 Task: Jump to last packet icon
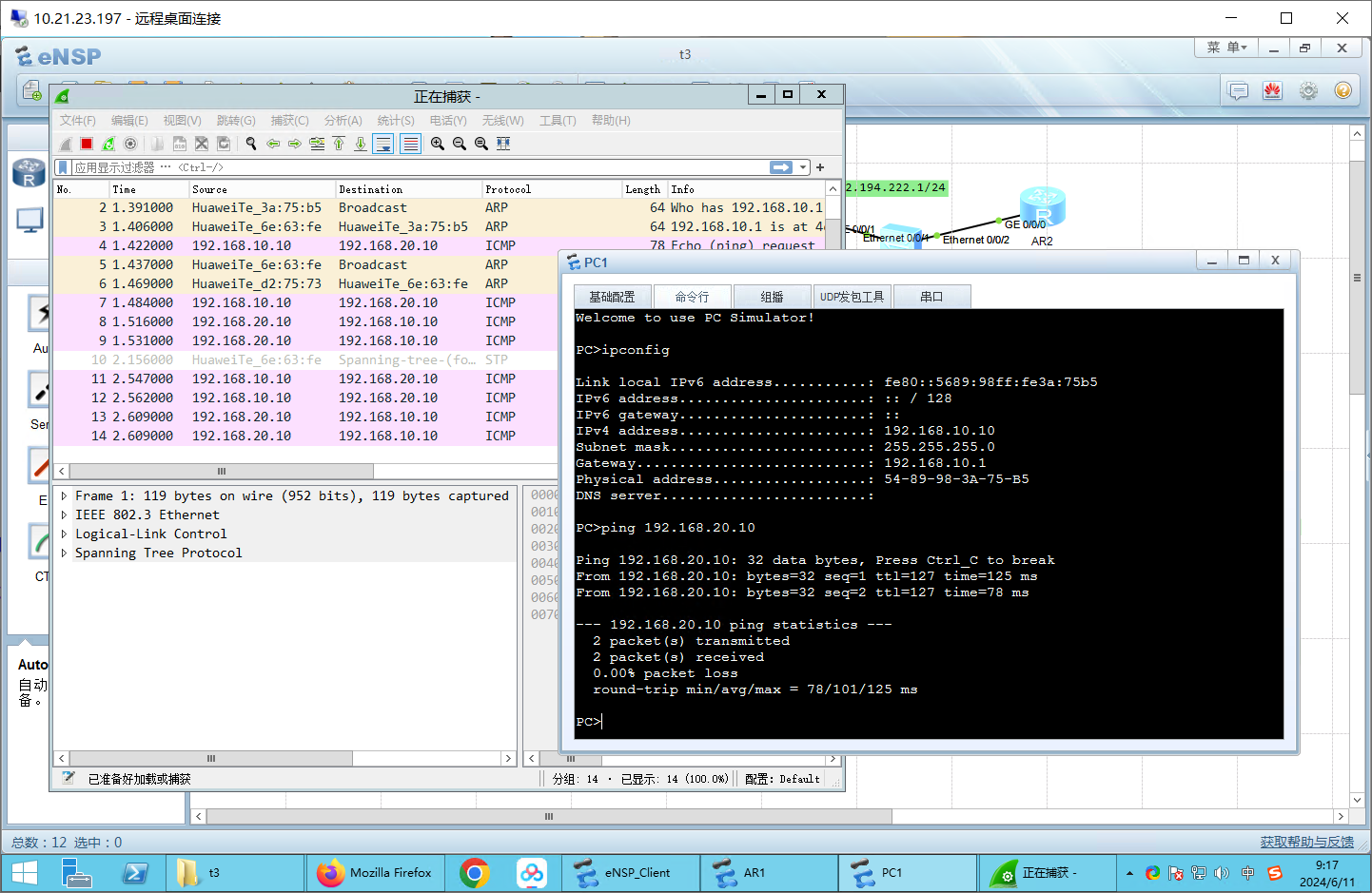click(x=361, y=144)
